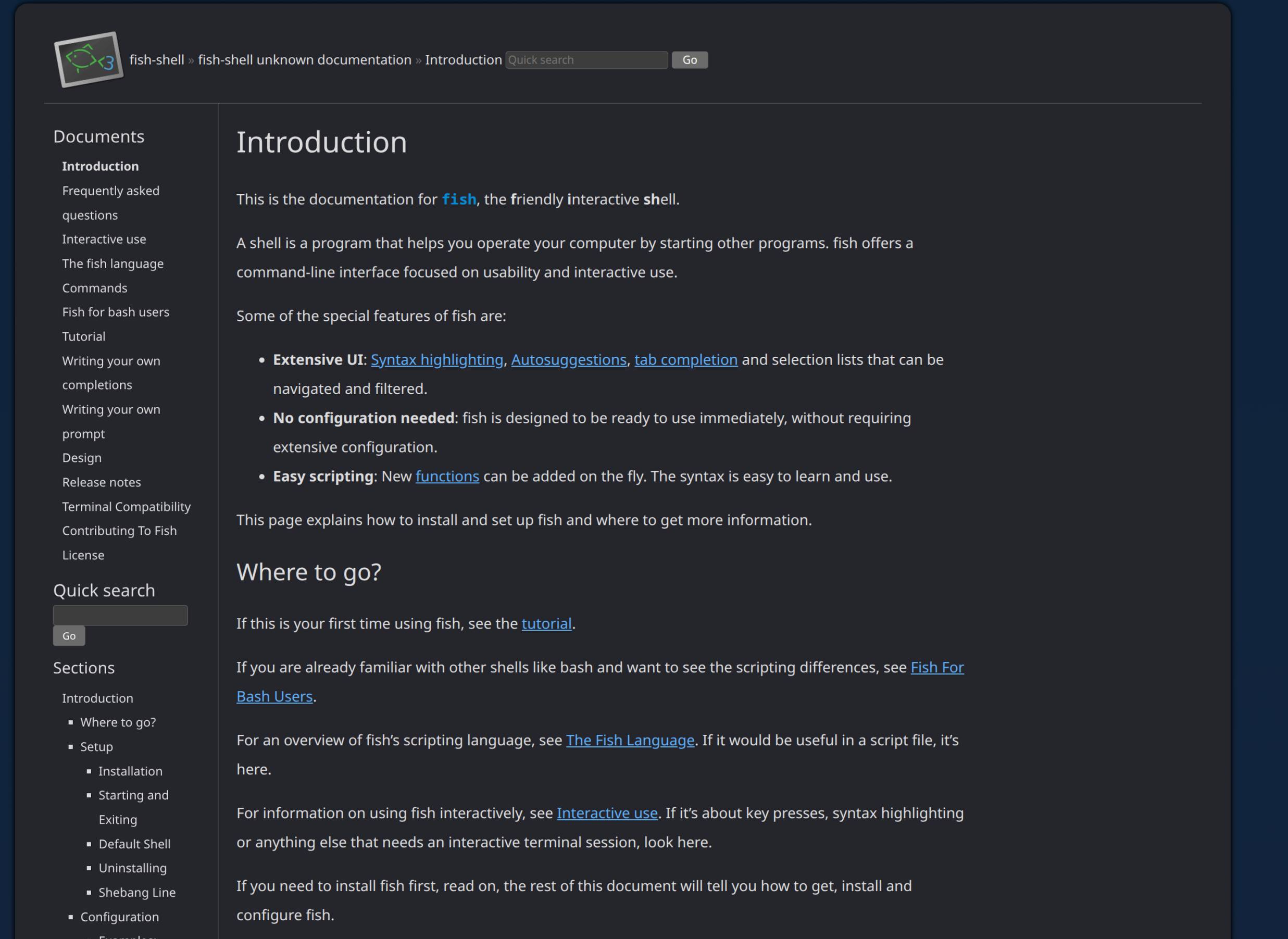The width and height of the screenshot is (1288, 939).
Task: Open the functions link in Easy scripting
Action: tap(447, 477)
